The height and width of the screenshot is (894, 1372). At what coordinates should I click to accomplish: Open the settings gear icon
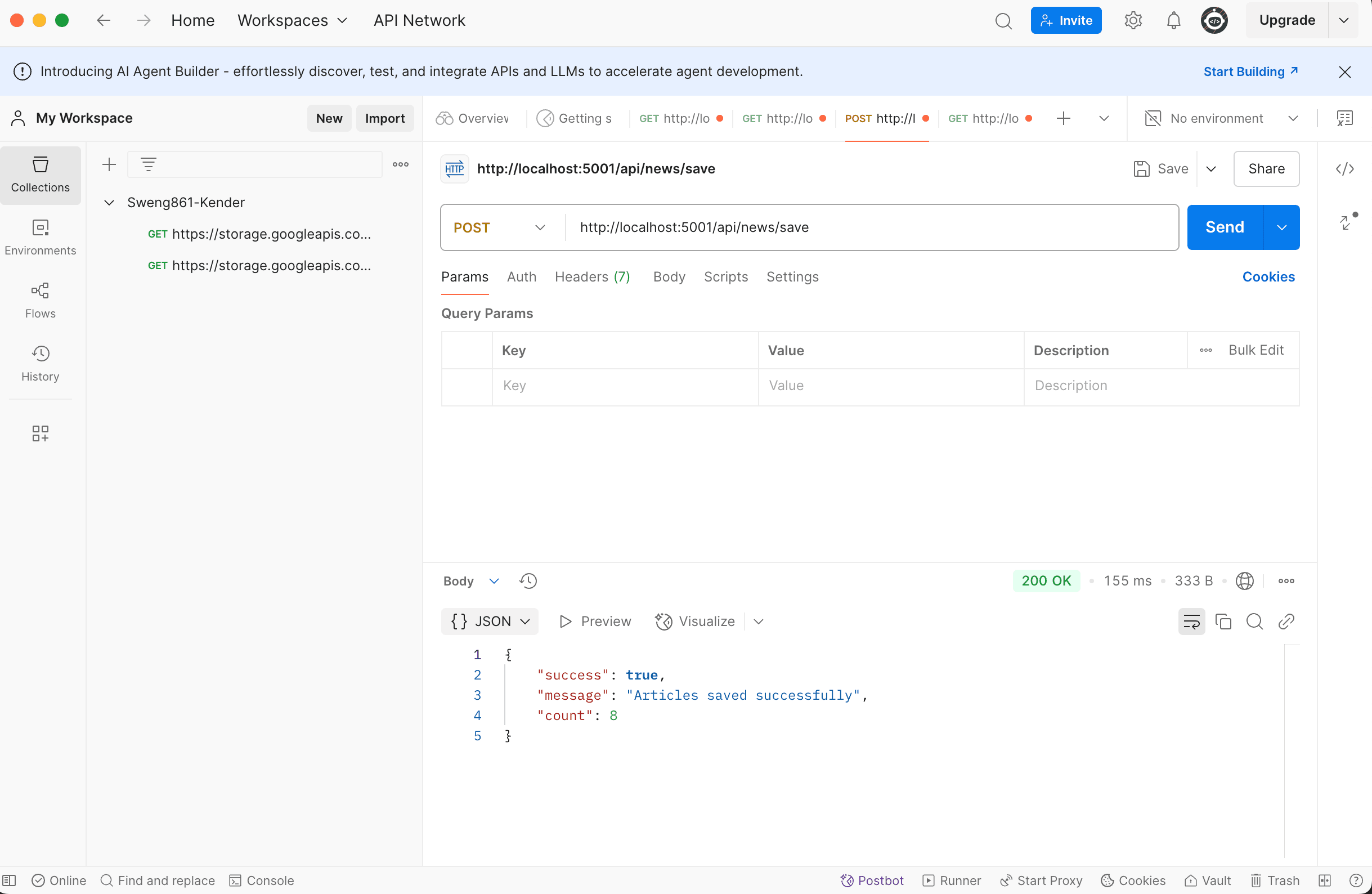[x=1133, y=21]
